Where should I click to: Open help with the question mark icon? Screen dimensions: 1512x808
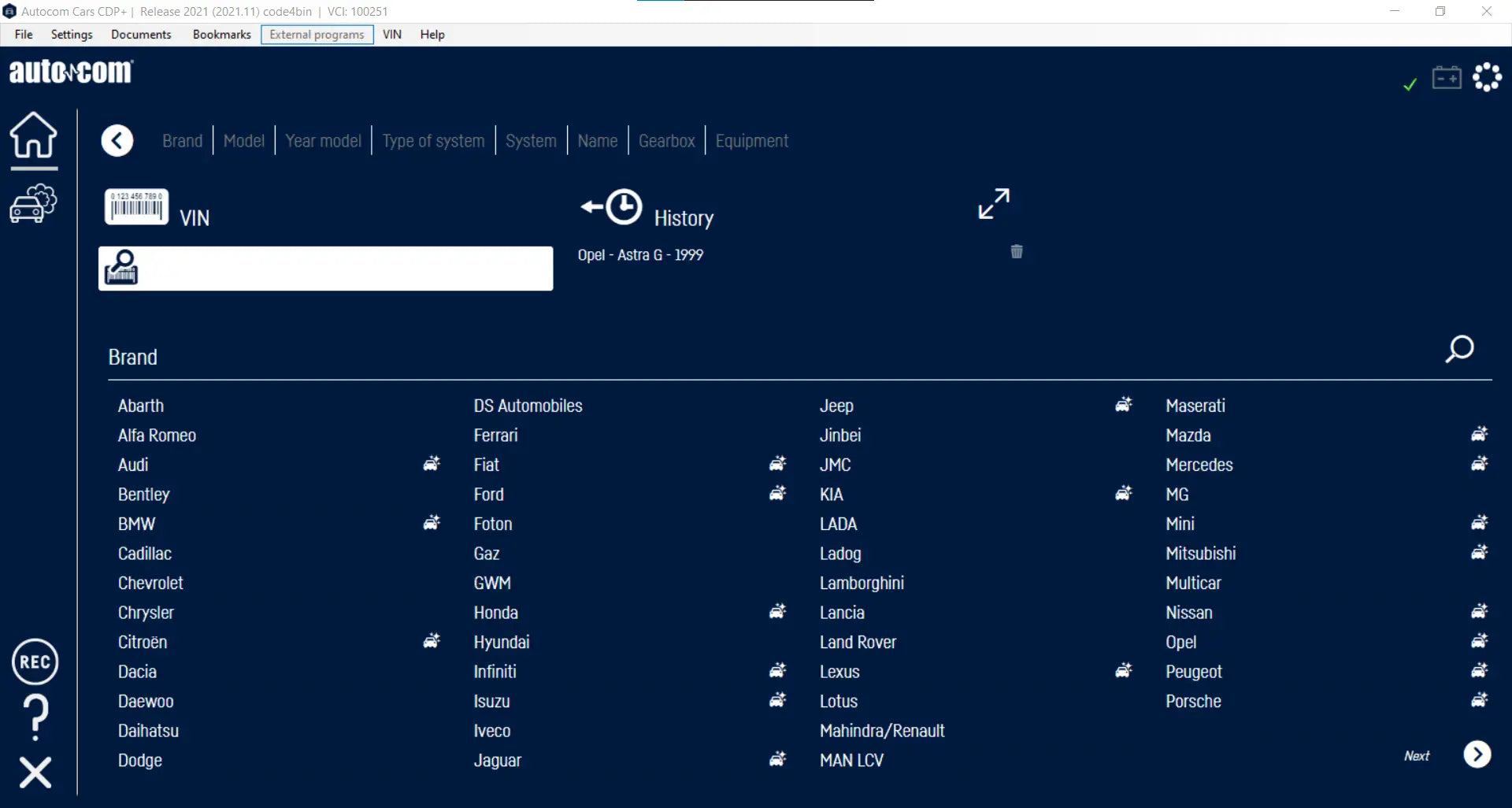tap(35, 717)
